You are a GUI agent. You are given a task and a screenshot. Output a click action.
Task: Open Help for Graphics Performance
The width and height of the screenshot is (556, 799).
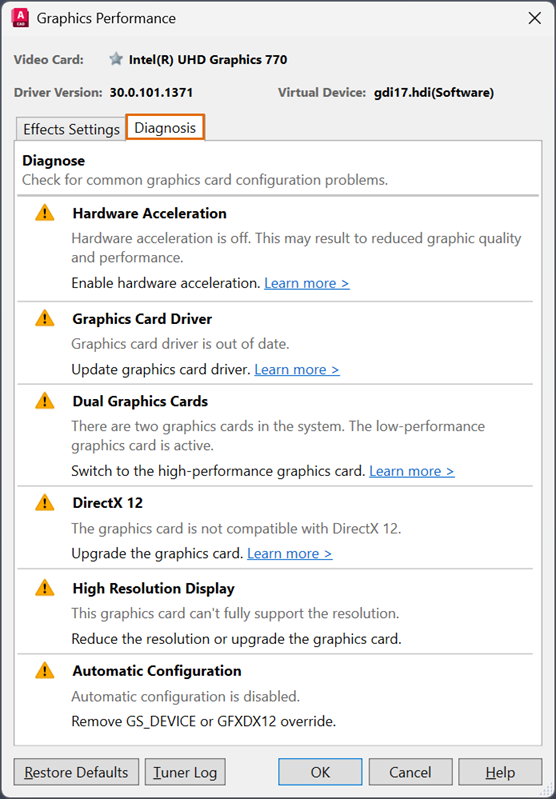tap(500, 772)
